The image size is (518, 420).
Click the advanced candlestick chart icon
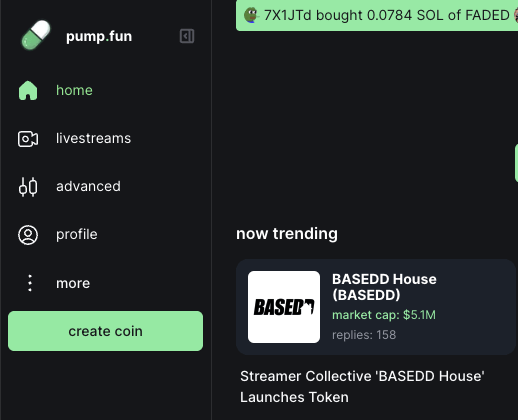(28, 187)
